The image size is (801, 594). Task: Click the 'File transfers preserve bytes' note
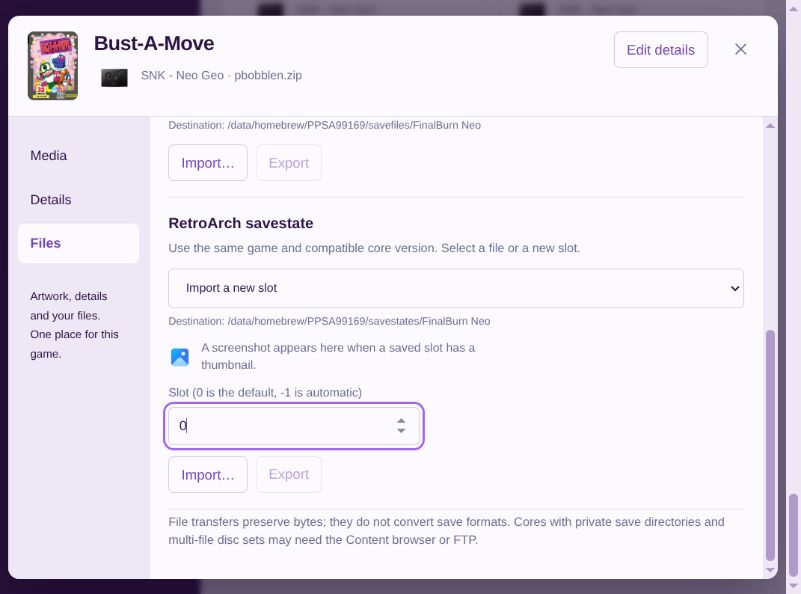point(446,531)
